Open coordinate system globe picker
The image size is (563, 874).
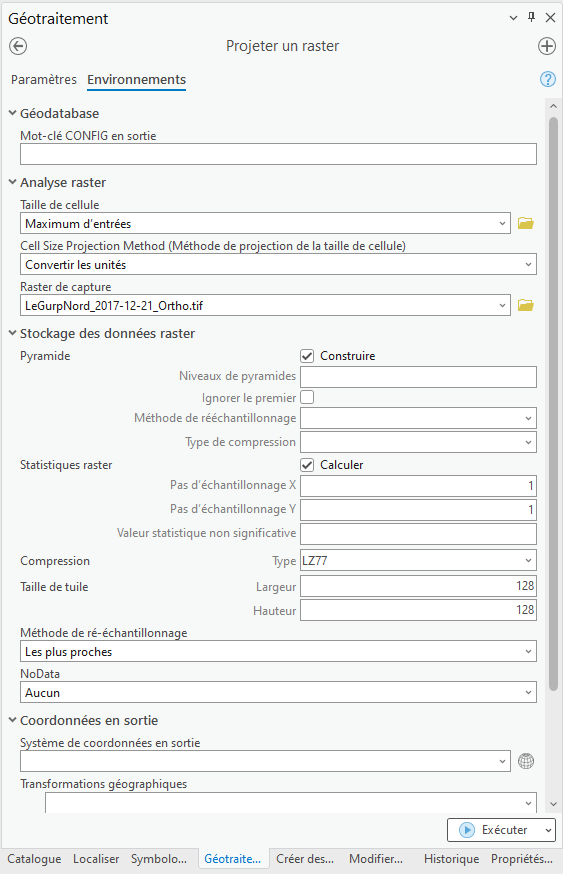[526, 761]
